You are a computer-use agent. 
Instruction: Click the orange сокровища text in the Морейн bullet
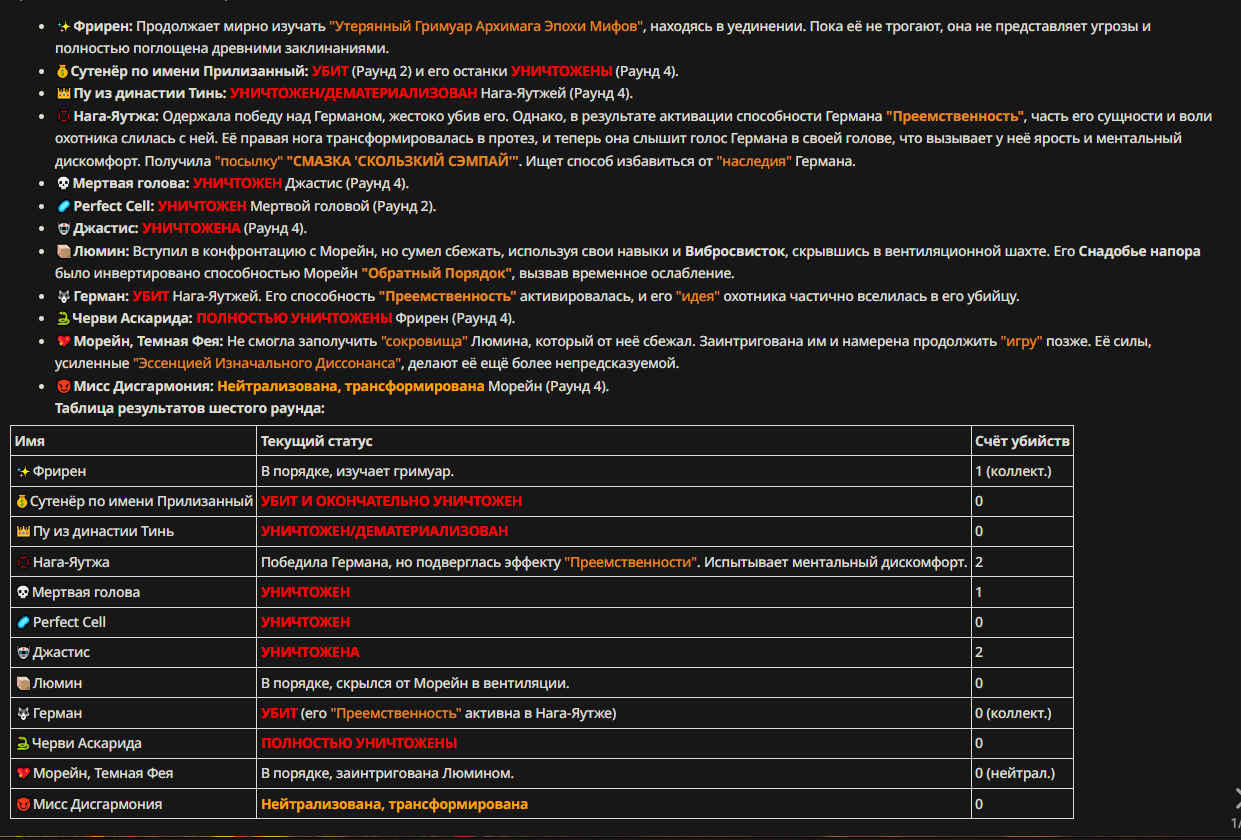click(424, 341)
